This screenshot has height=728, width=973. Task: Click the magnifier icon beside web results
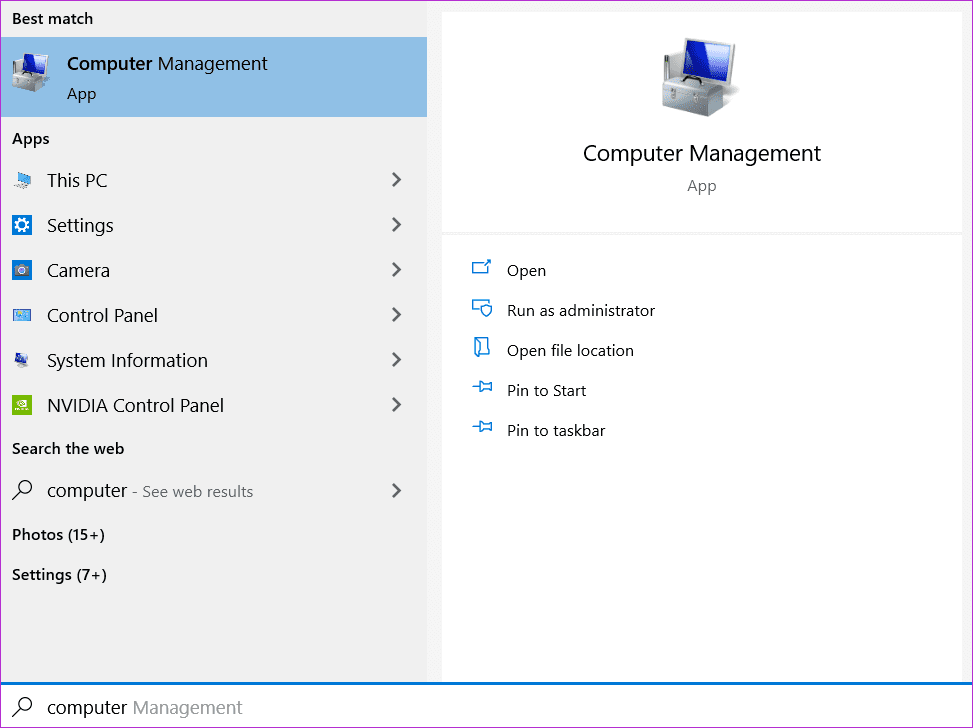coord(22,490)
